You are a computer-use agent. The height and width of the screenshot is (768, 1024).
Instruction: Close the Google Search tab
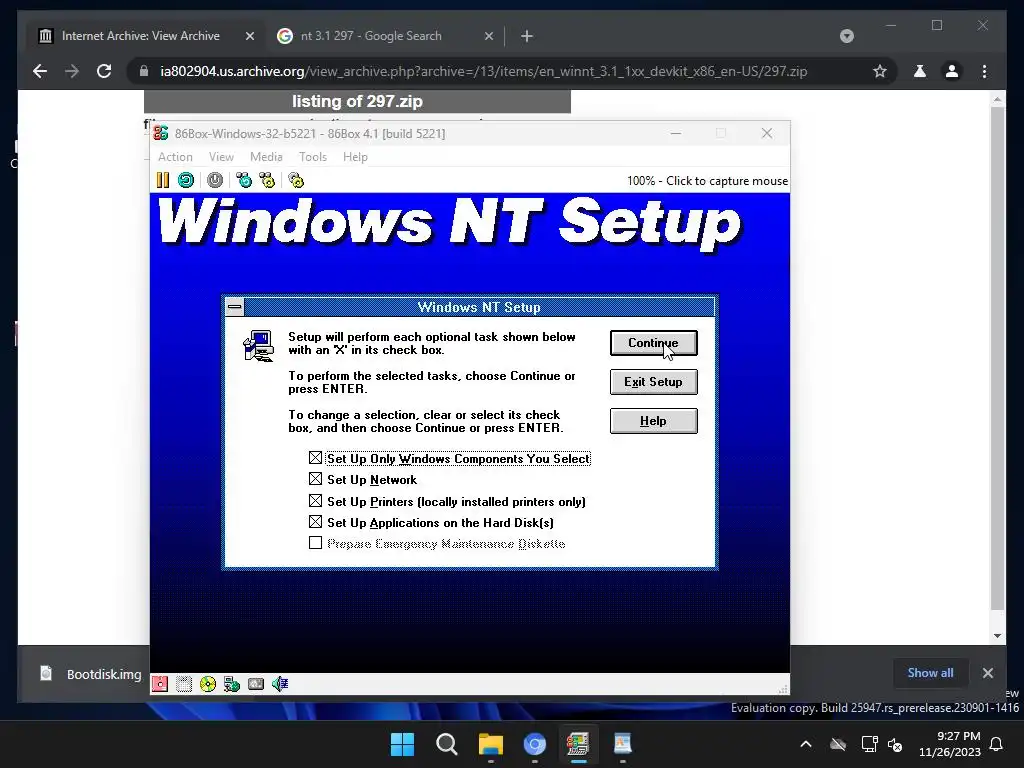pyautogui.click(x=488, y=36)
